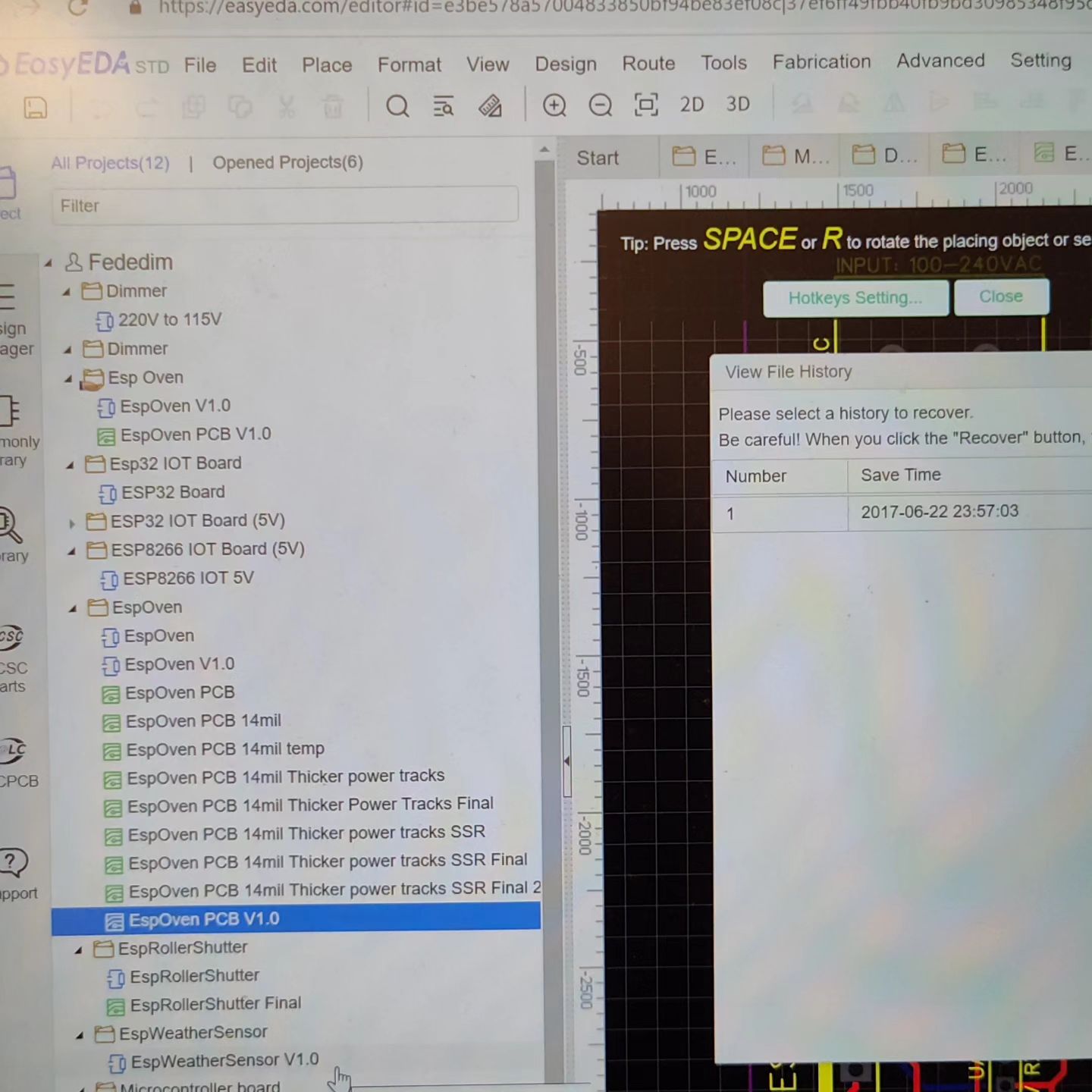Open EspOven PCB 14mil Thicker power tracks SSR
The height and width of the screenshot is (1092, 1092).
295,833
